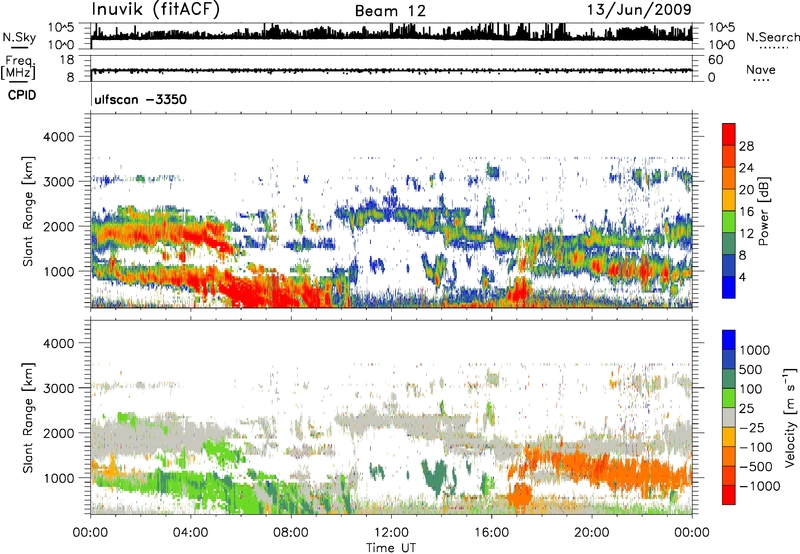Click the 'Freq. [MHz]' axis label
This screenshot has width=800, height=554.
click(x=18, y=67)
